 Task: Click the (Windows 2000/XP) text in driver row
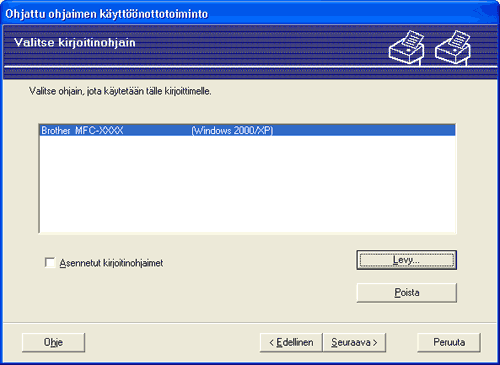232,130
